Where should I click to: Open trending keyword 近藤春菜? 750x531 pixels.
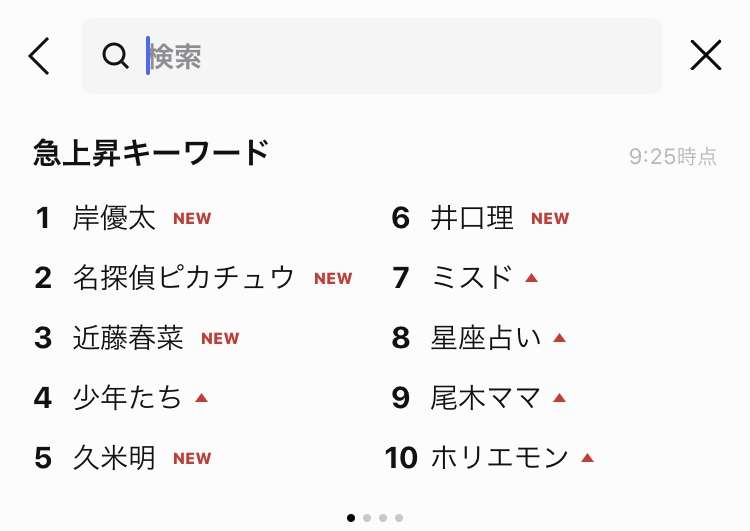click(128, 338)
